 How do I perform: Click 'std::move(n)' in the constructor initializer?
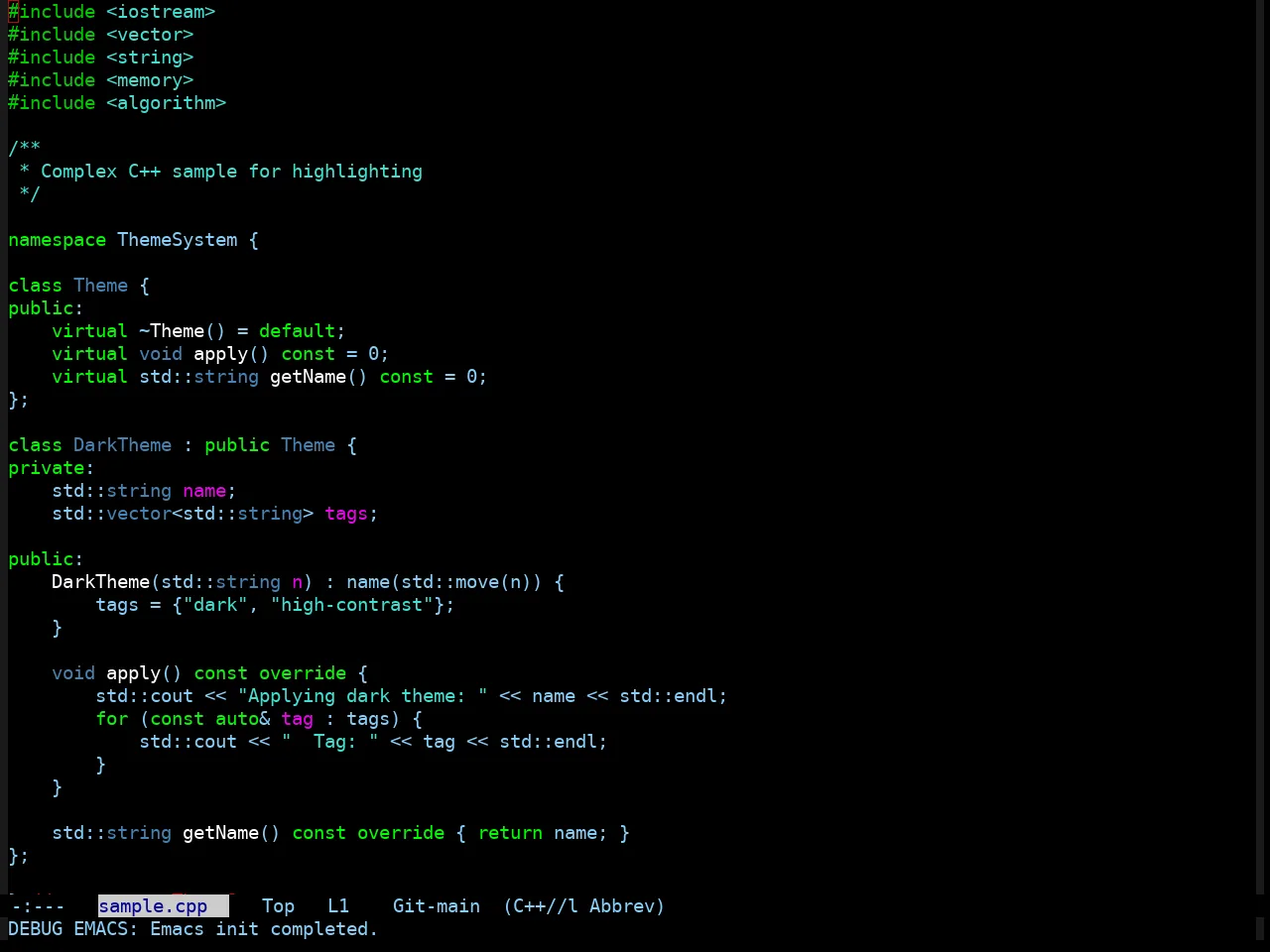point(466,582)
